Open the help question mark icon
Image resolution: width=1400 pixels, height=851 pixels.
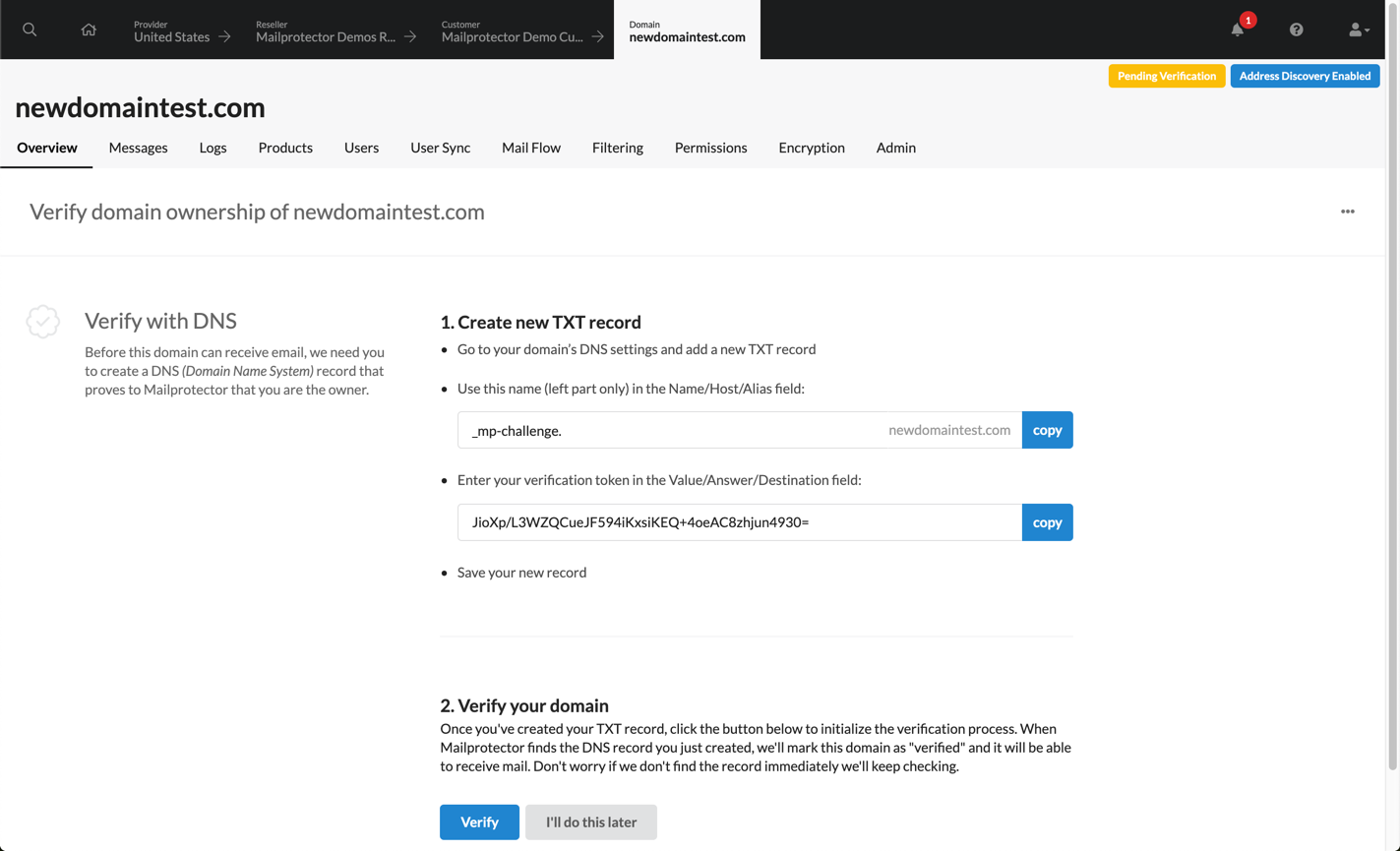(1296, 30)
